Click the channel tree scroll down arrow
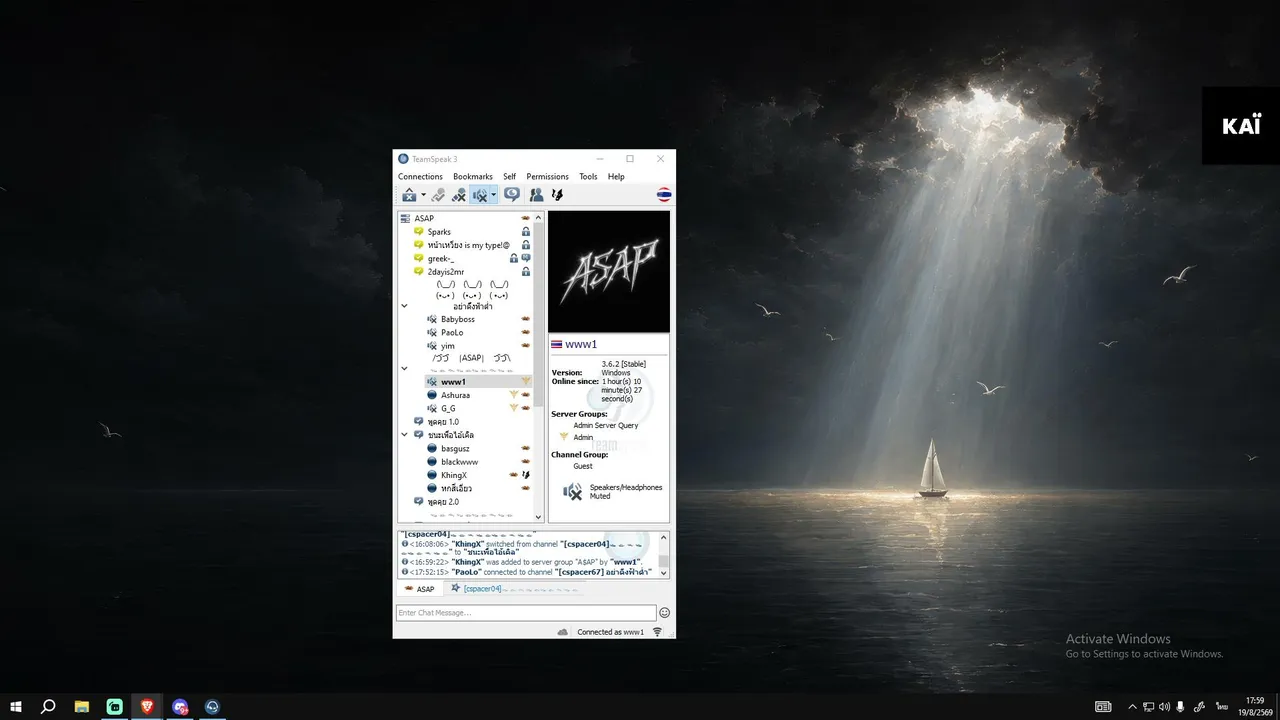 point(539,517)
